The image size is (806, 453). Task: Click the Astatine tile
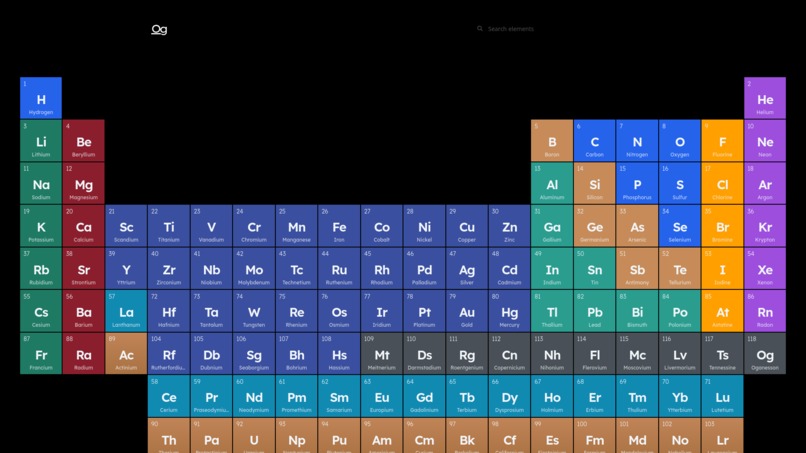722,311
